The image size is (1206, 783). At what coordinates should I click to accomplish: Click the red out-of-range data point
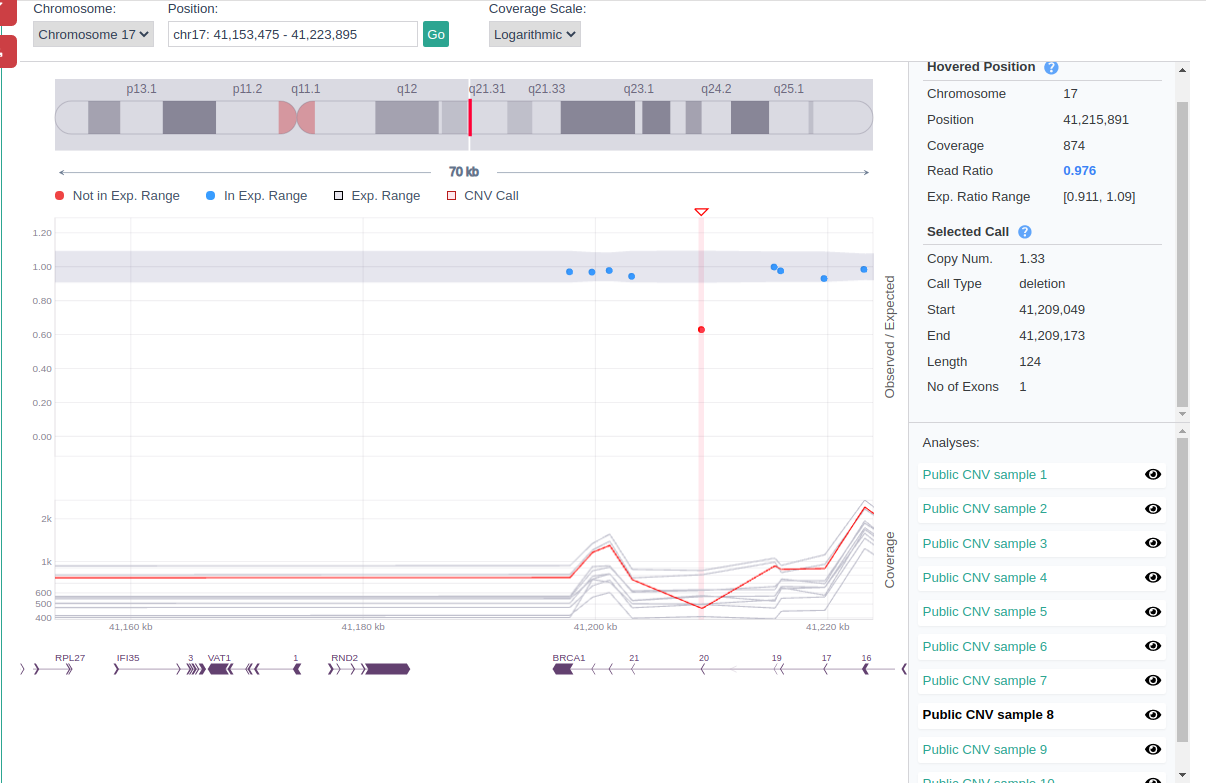701,330
